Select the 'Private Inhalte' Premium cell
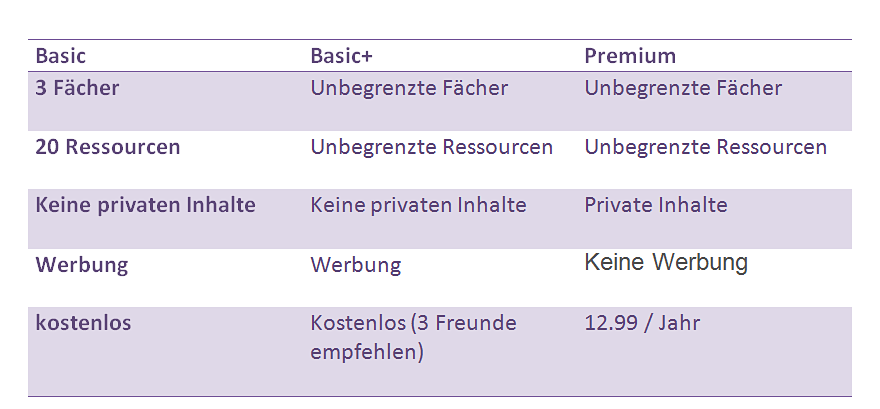The width and height of the screenshot is (880, 409). tap(655, 206)
